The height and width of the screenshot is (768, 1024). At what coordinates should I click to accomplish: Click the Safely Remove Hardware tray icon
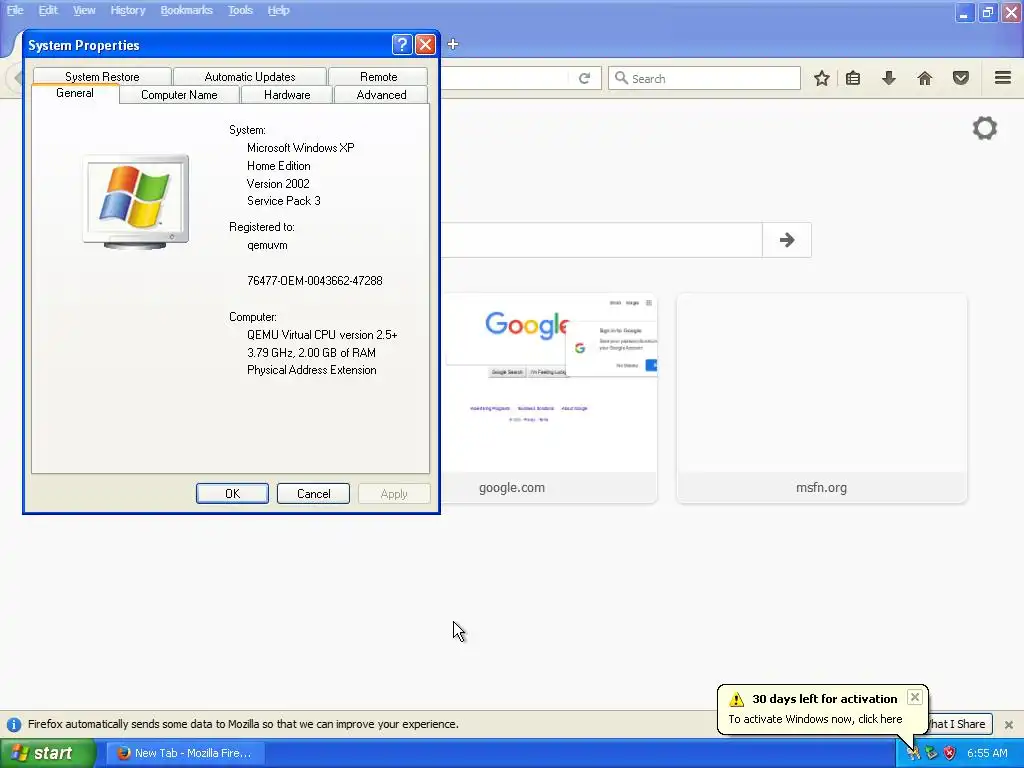pyautogui.click(x=931, y=754)
